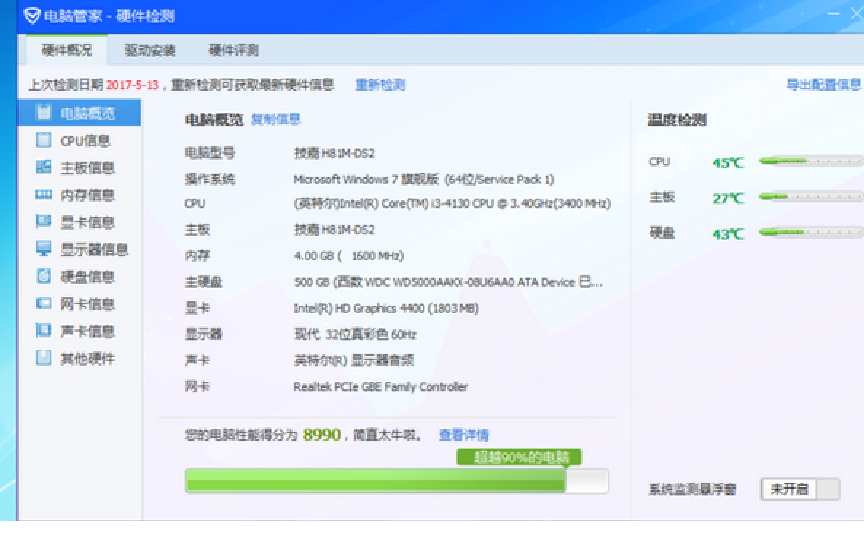Screen dimensions: 864x540
Task: Switch to the 硬件概况 tab
Action: point(67,50)
